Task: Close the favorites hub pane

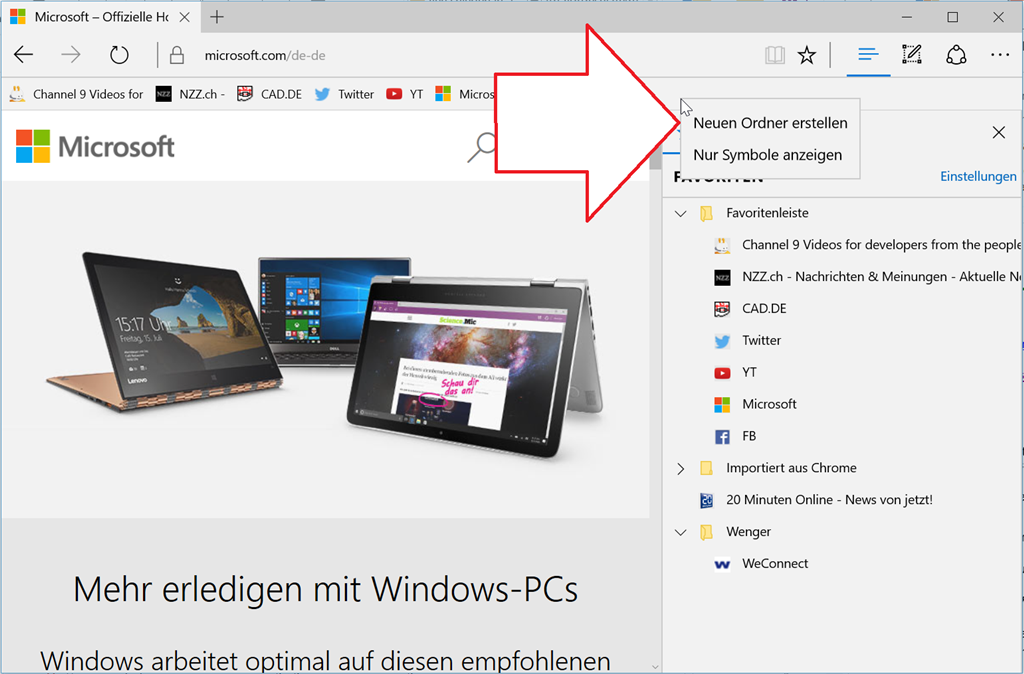Action: 999,133
